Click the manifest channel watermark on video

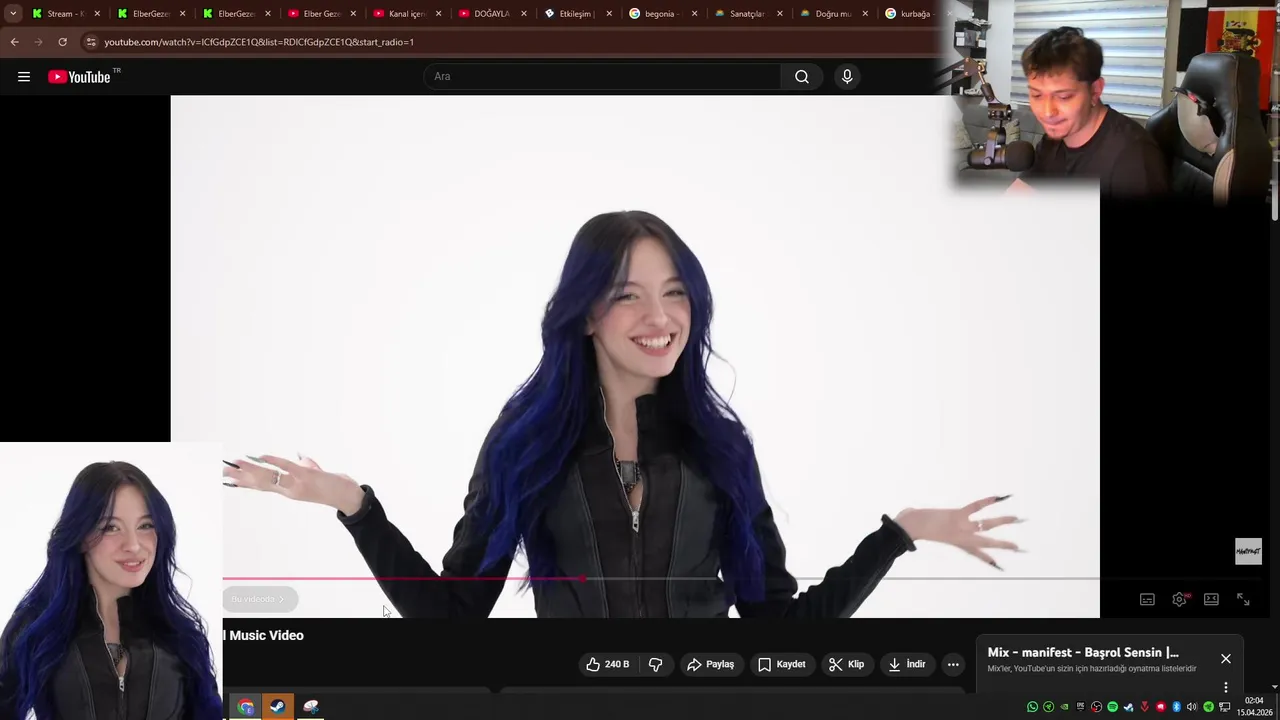[1248, 551]
